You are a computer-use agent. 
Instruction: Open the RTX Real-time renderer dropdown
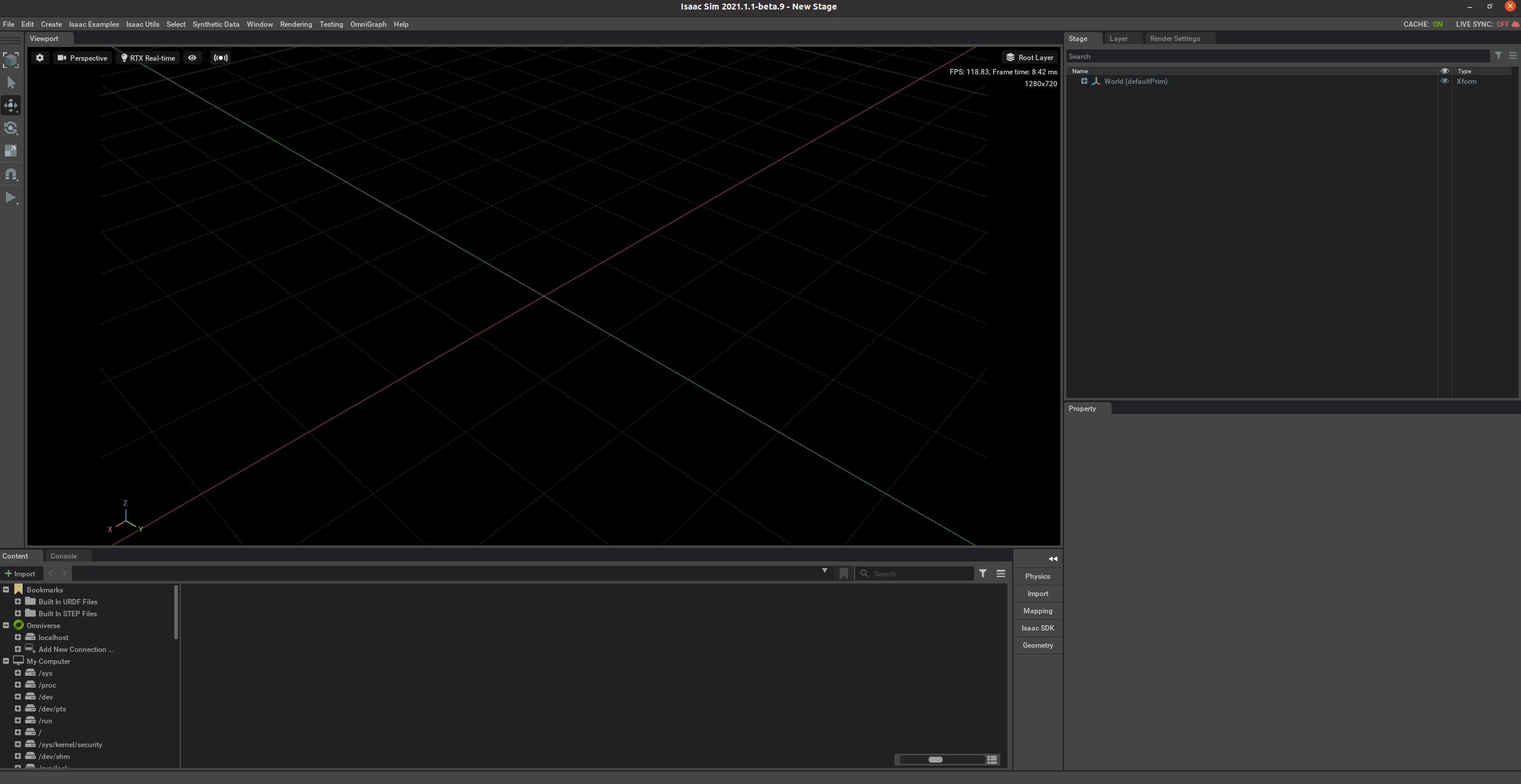point(148,58)
